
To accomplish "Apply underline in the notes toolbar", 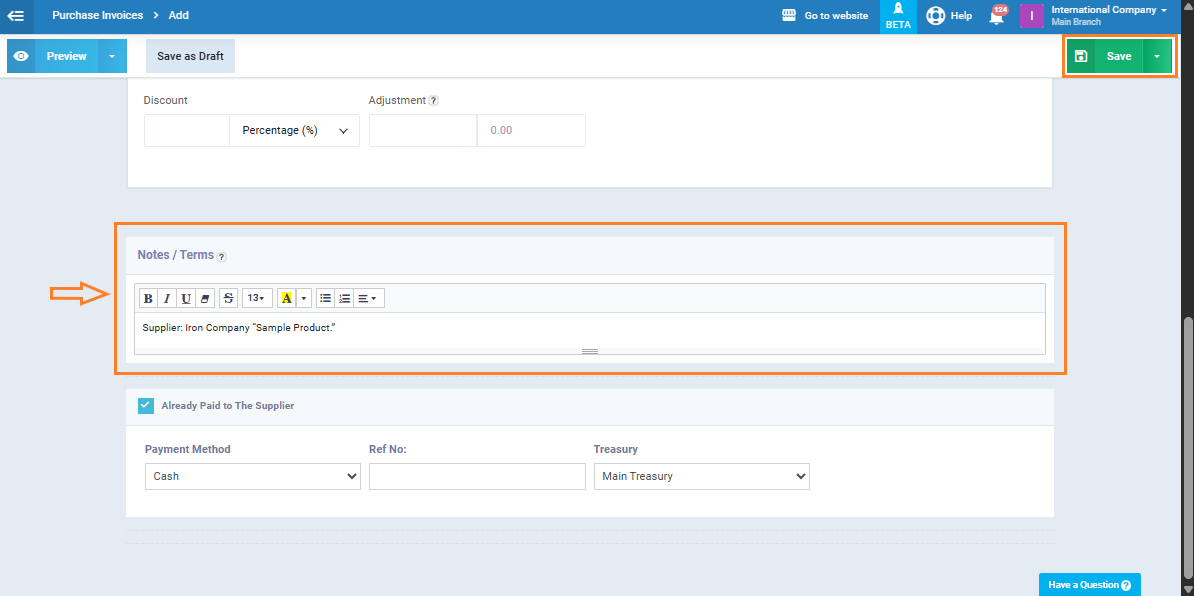I will coord(186,298).
